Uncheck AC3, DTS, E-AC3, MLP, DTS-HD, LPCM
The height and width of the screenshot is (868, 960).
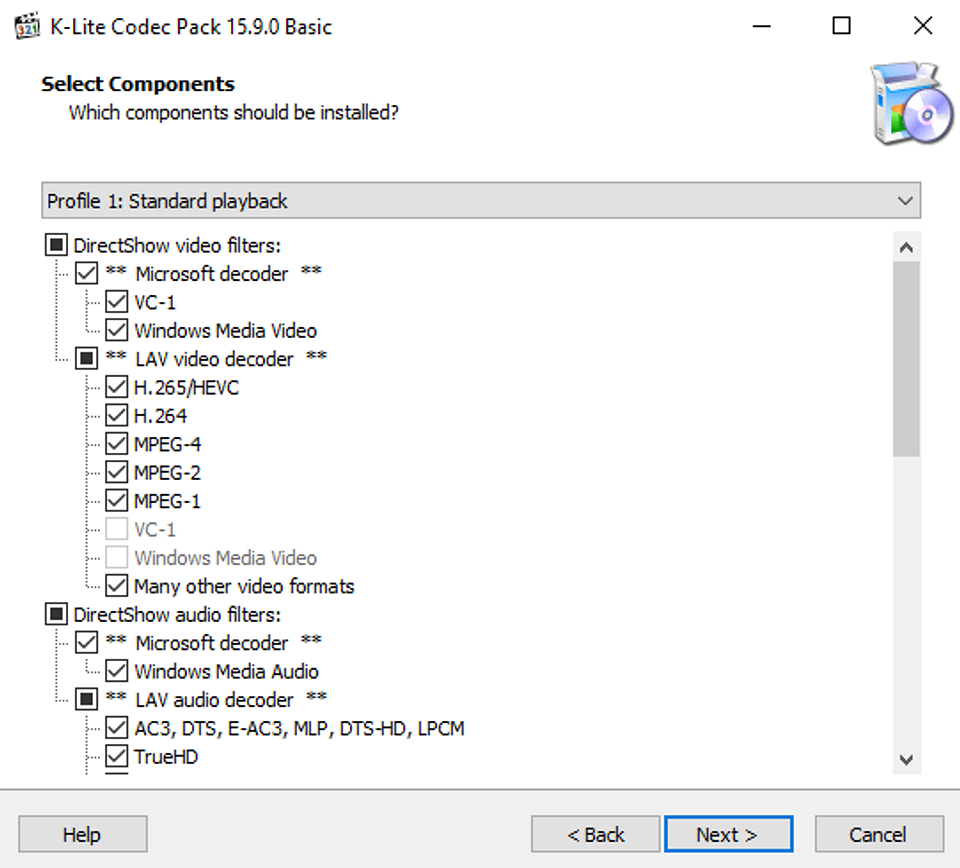116,728
